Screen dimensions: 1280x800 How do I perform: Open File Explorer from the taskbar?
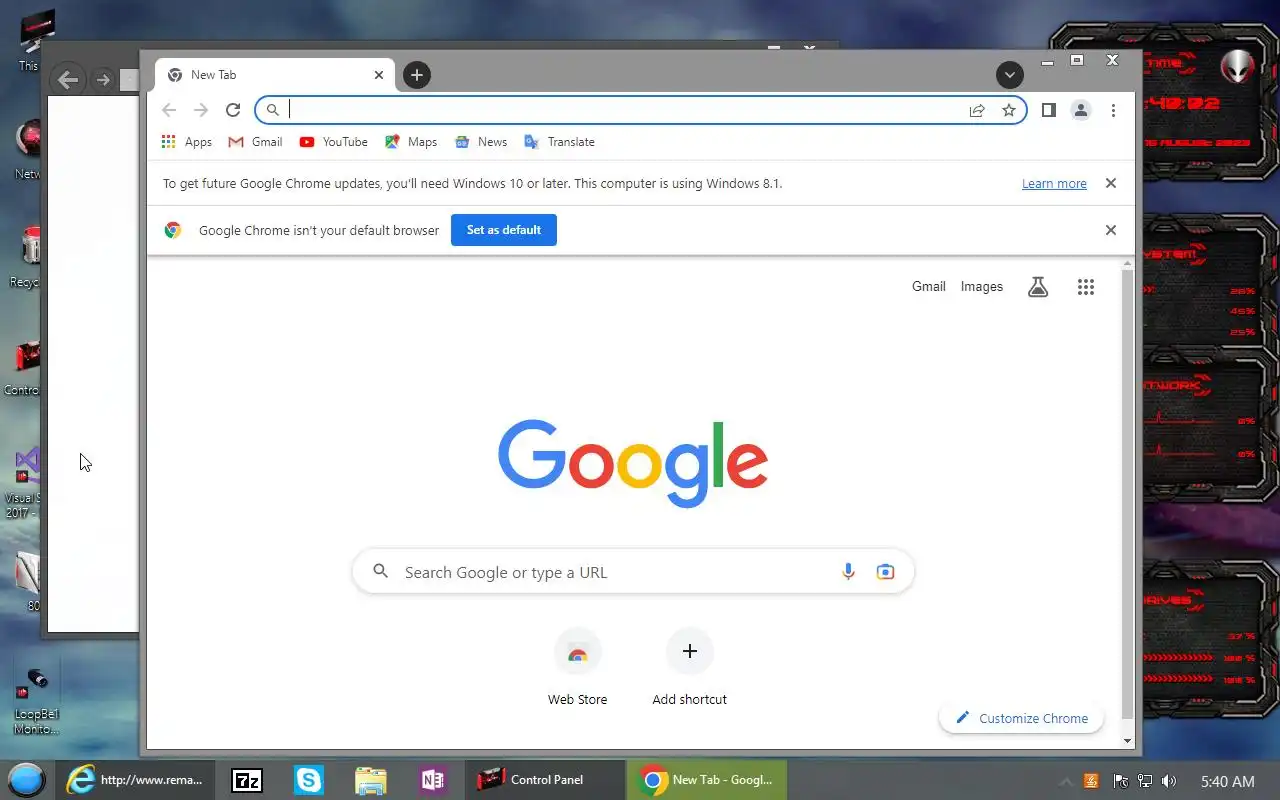pyautogui.click(x=371, y=780)
